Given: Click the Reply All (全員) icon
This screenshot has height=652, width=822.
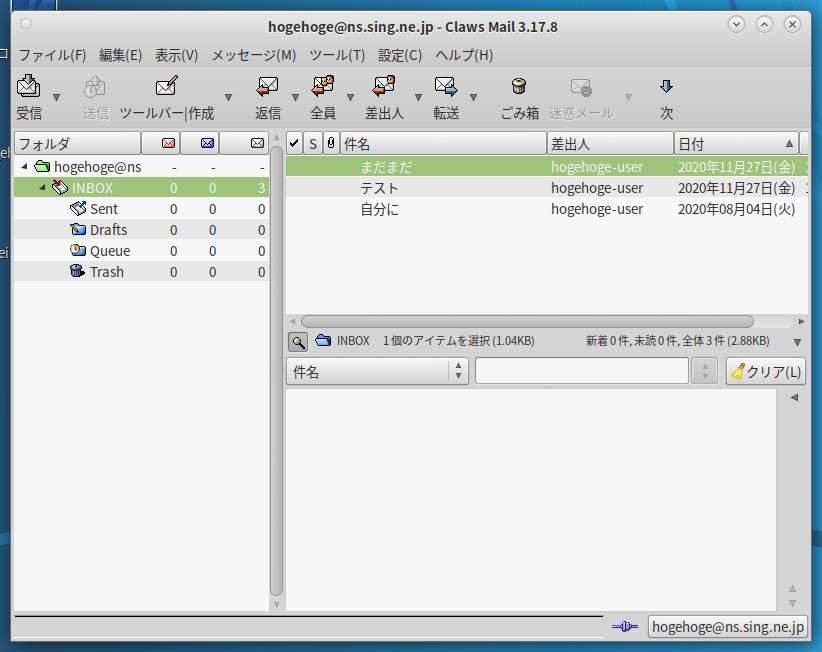Looking at the screenshot, I should (x=322, y=86).
